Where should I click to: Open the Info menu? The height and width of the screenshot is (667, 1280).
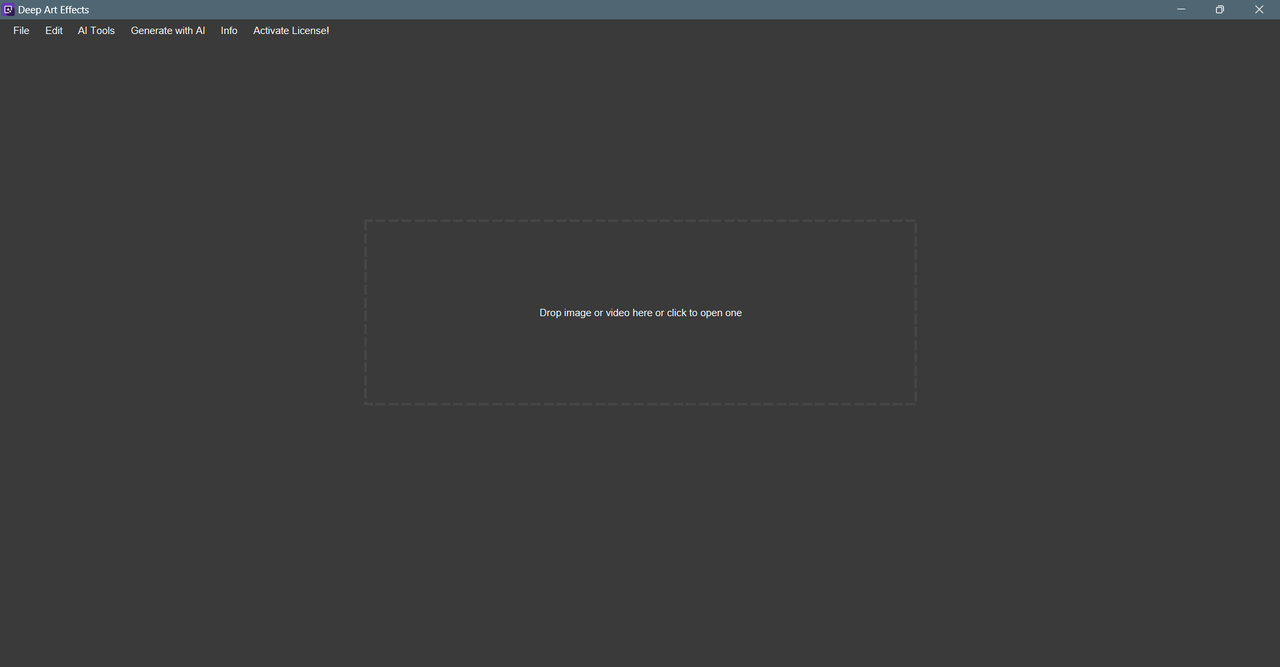(x=229, y=31)
